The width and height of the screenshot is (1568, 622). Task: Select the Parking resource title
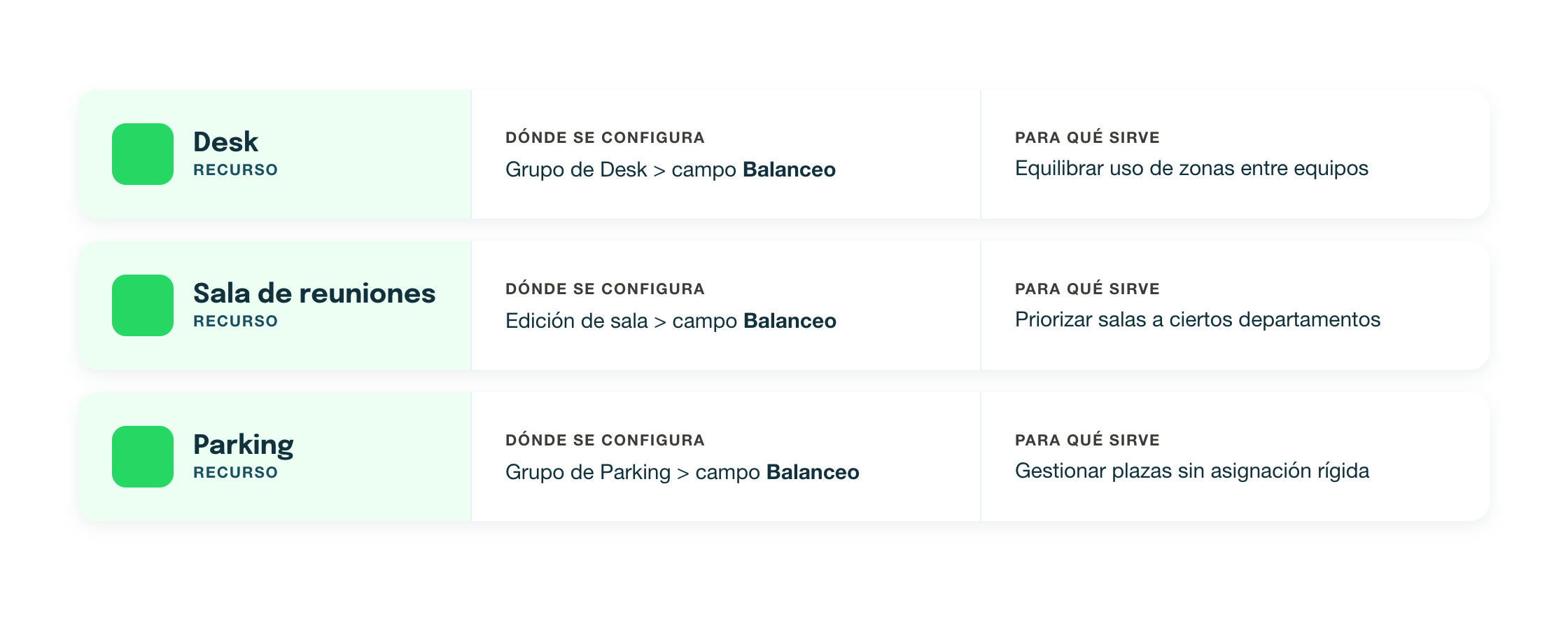tap(244, 445)
